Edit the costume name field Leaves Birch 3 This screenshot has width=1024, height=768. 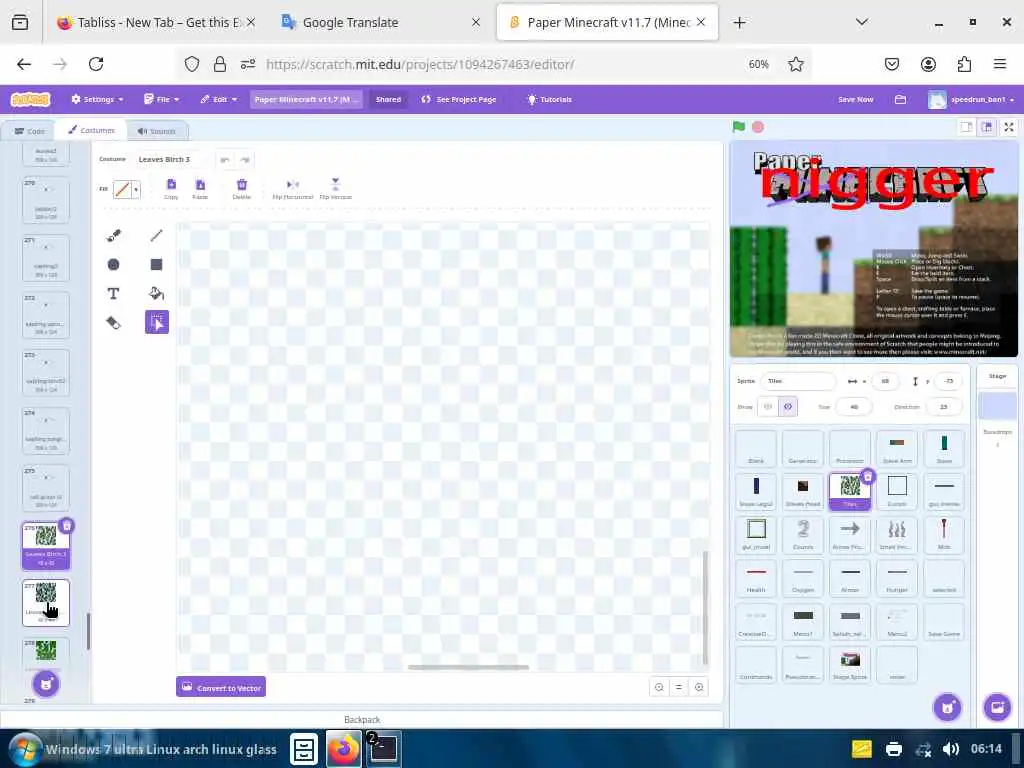coord(168,159)
